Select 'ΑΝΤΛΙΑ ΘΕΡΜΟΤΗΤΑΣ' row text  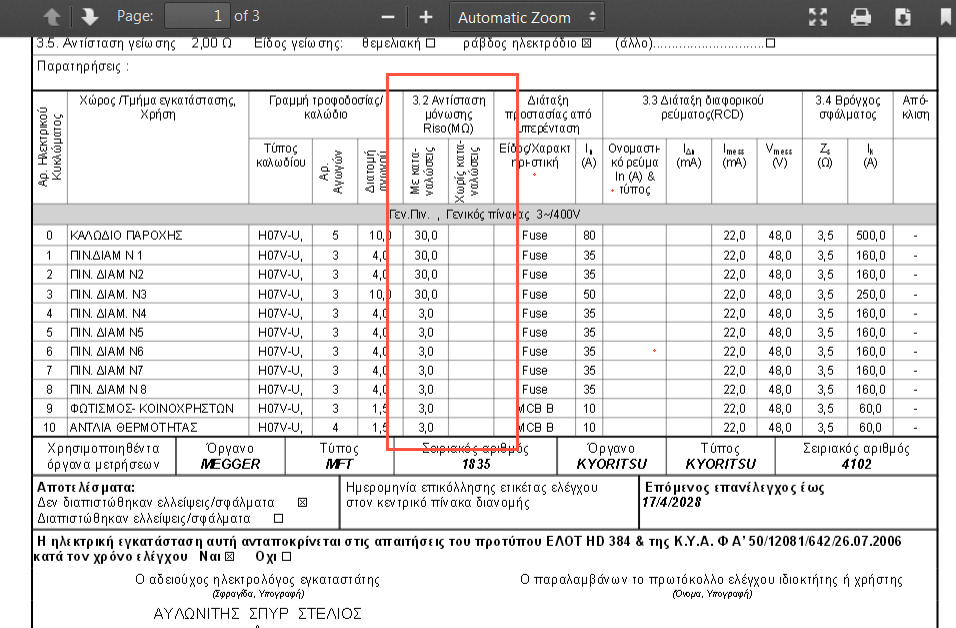134,427
